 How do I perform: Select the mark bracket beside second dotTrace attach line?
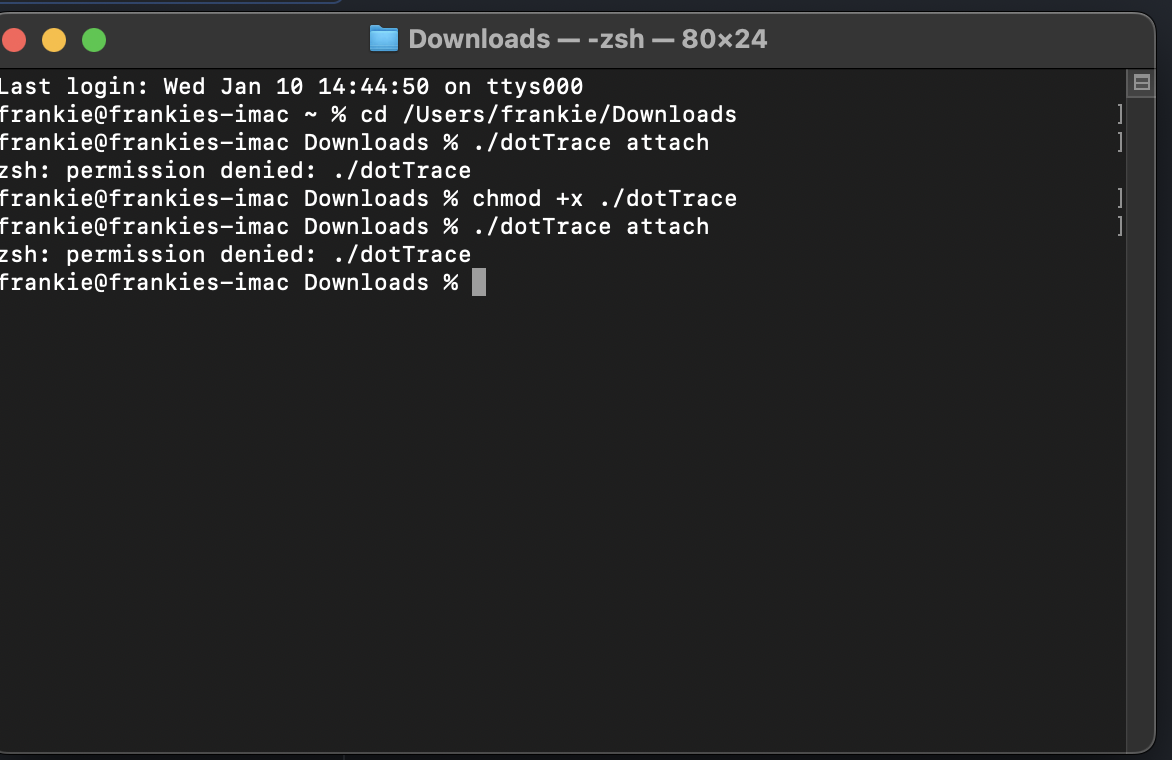tap(1120, 226)
